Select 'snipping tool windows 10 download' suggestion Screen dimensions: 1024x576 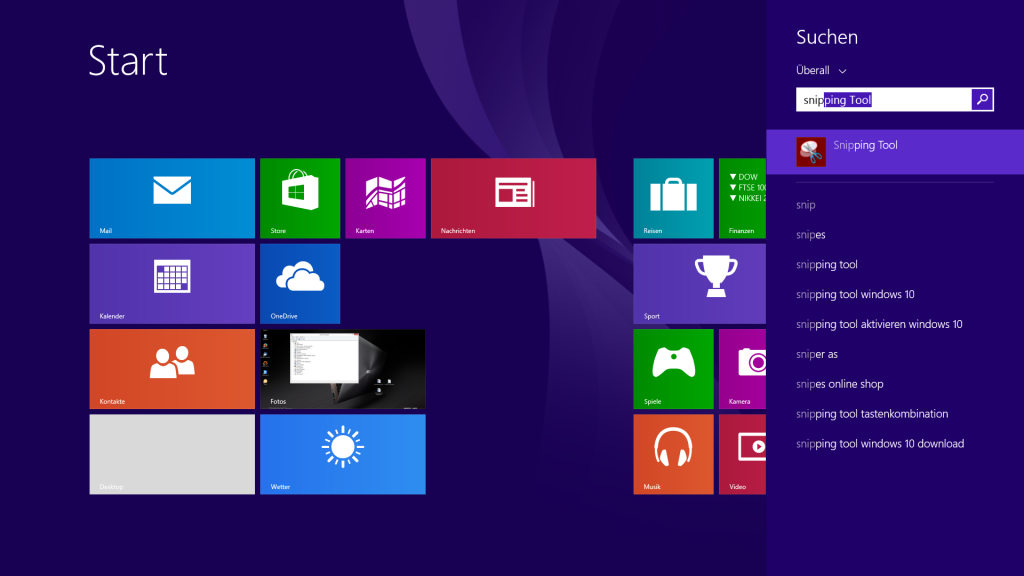click(x=880, y=444)
